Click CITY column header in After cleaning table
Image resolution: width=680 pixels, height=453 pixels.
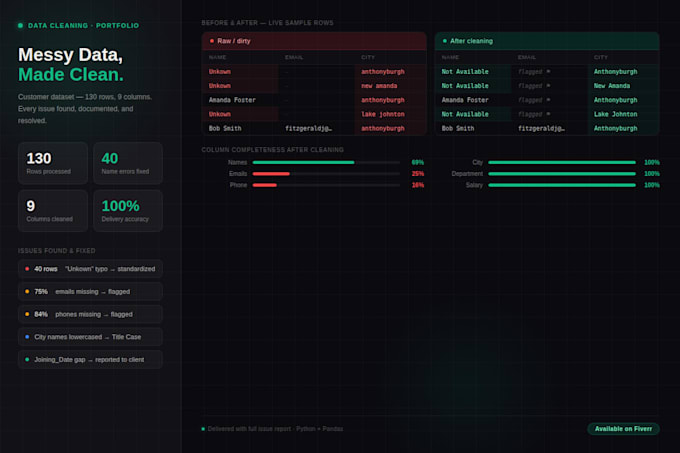[x=601, y=57]
